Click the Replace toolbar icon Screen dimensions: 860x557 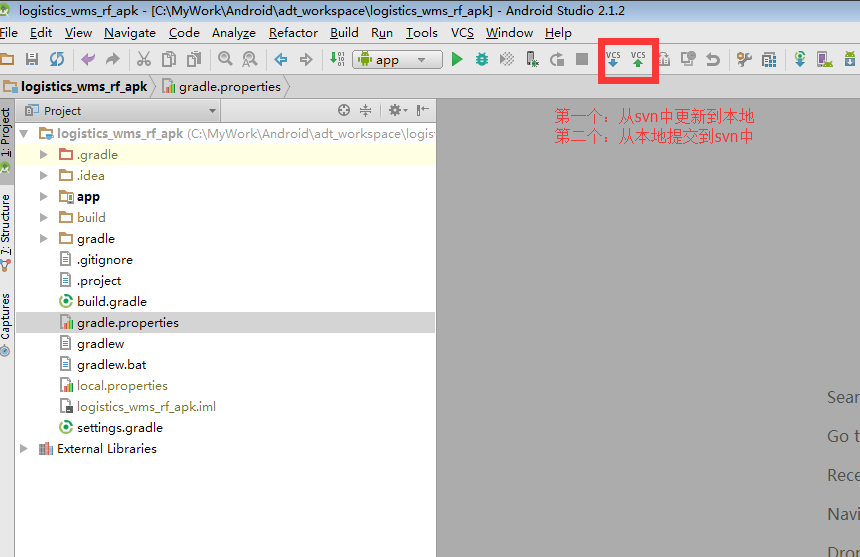click(x=250, y=59)
